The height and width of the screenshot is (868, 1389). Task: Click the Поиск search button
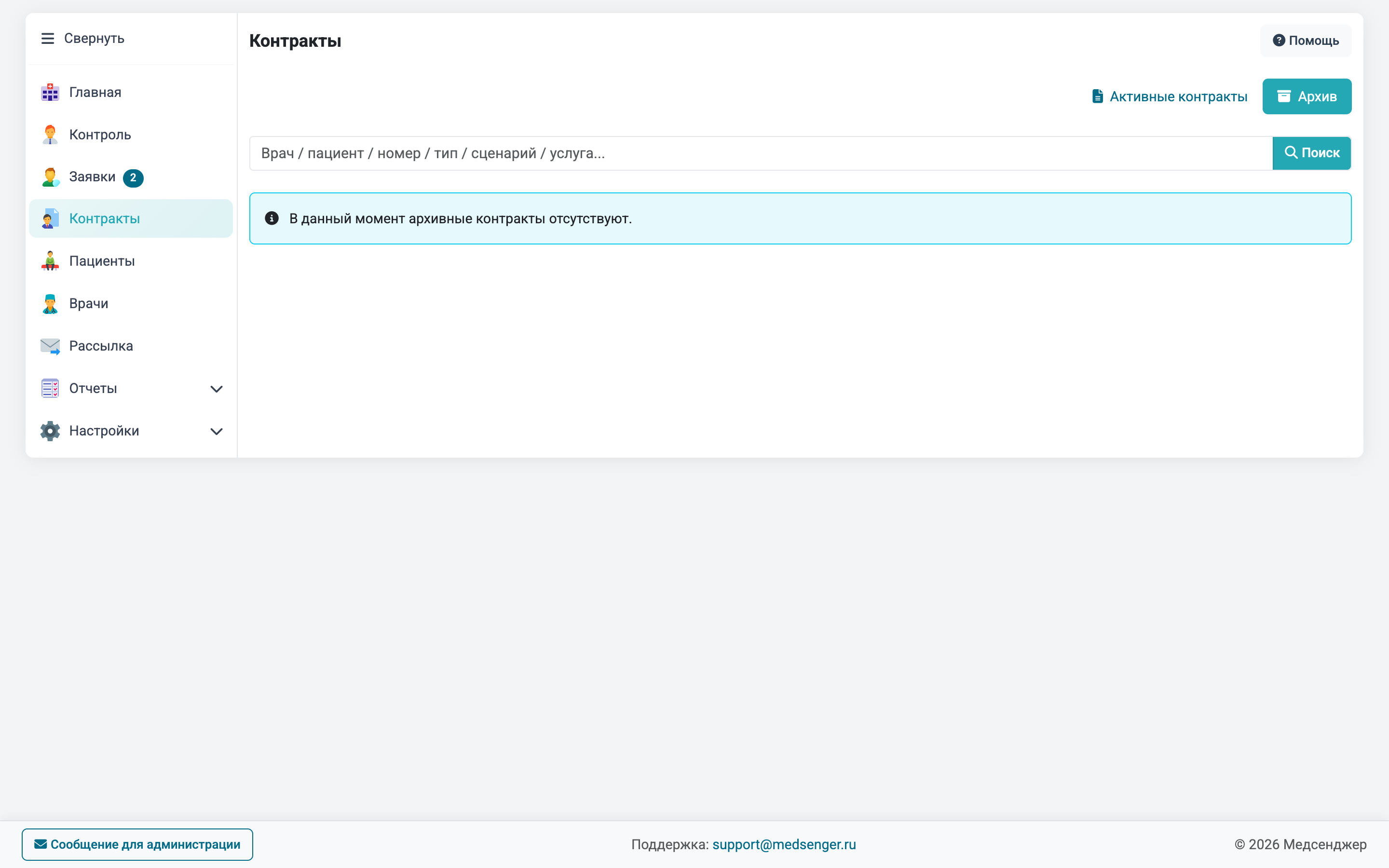(x=1311, y=153)
